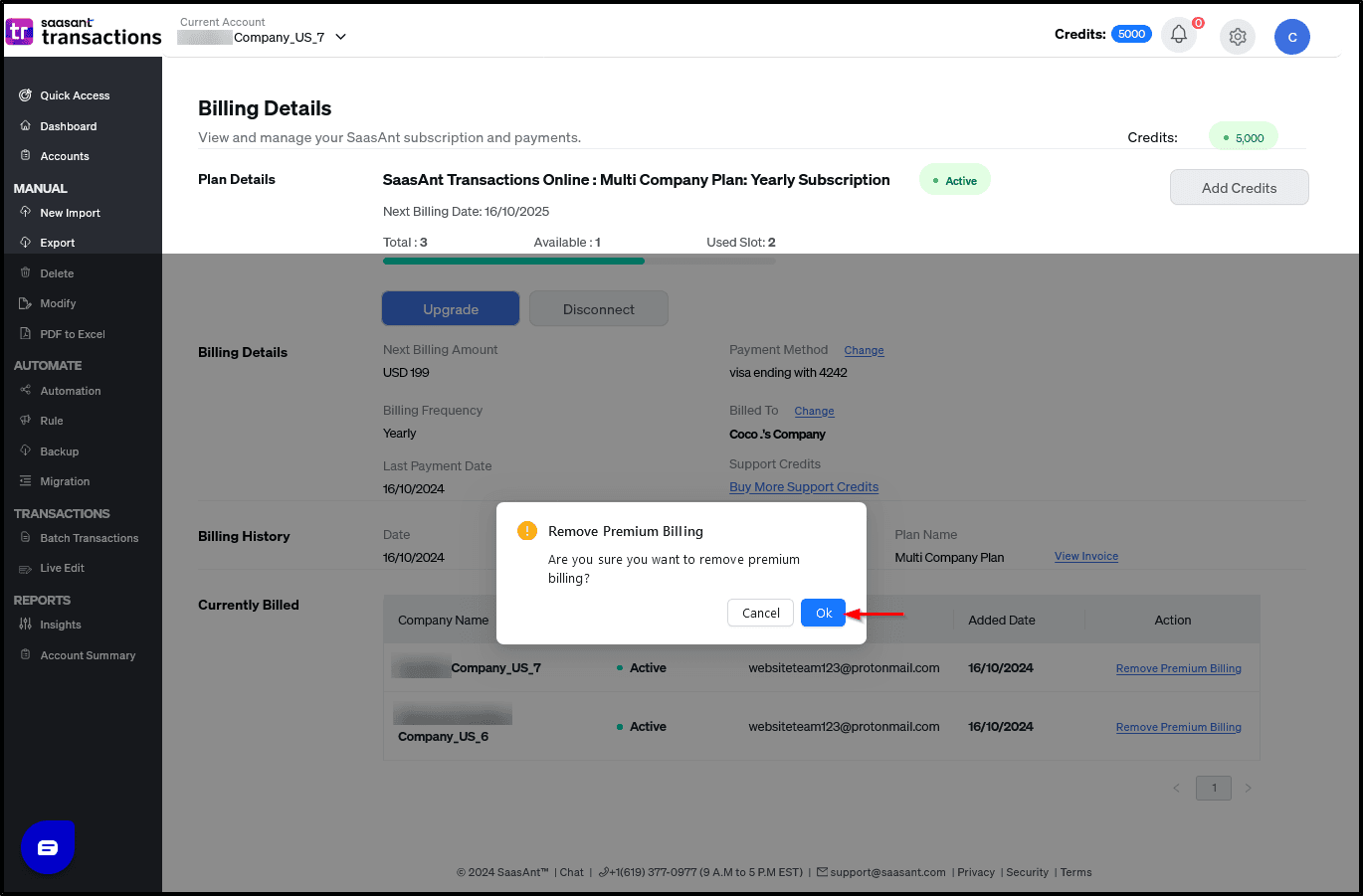
Task: Change the Billed To link
Action: pyautogui.click(x=814, y=411)
